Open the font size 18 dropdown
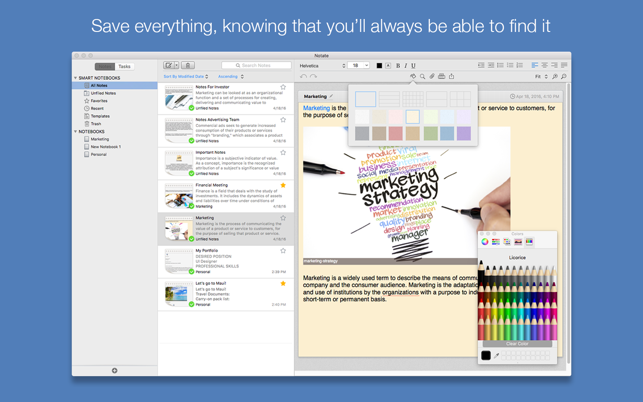643x402 pixels. coord(358,66)
